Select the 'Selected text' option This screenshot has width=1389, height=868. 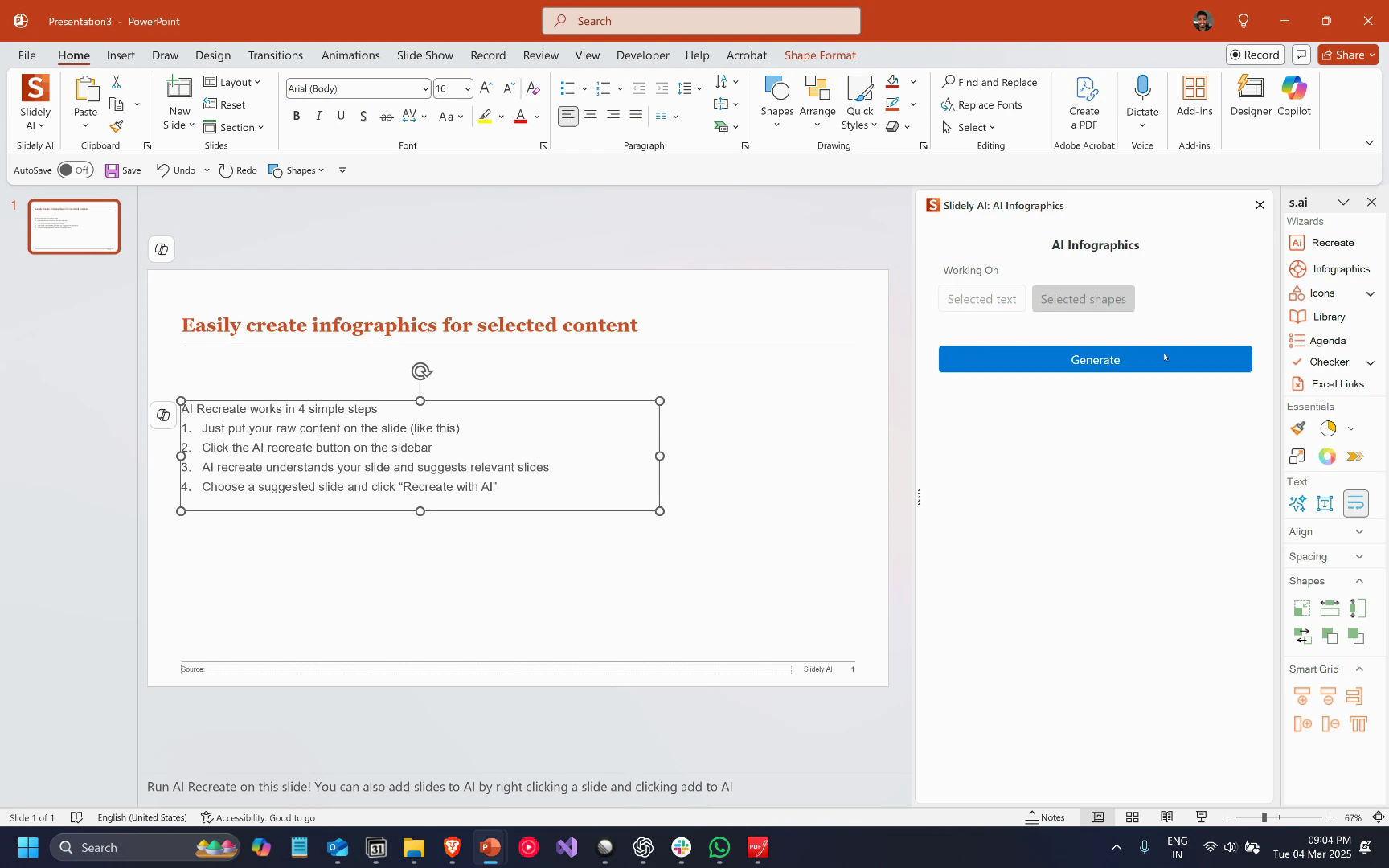pyautogui.click(x=981, y=299)
